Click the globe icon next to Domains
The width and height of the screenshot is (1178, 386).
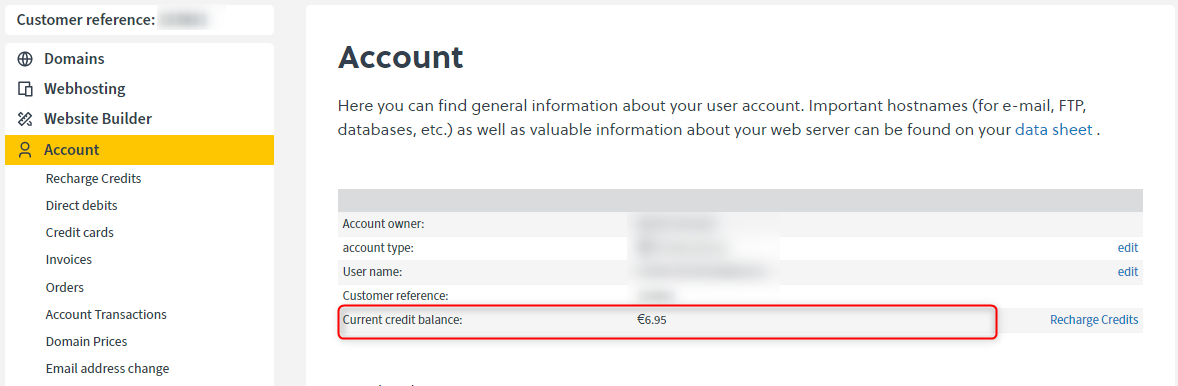tap(26, 59)
